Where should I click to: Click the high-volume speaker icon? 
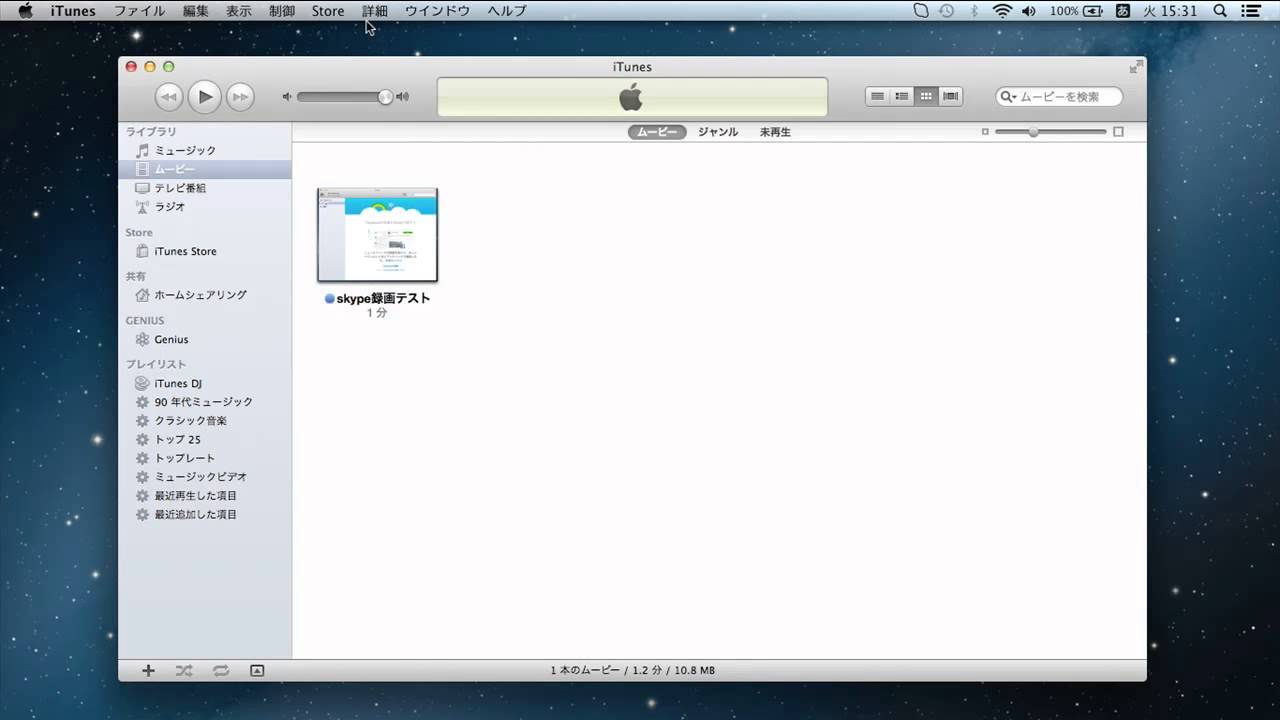coord(402,97)
